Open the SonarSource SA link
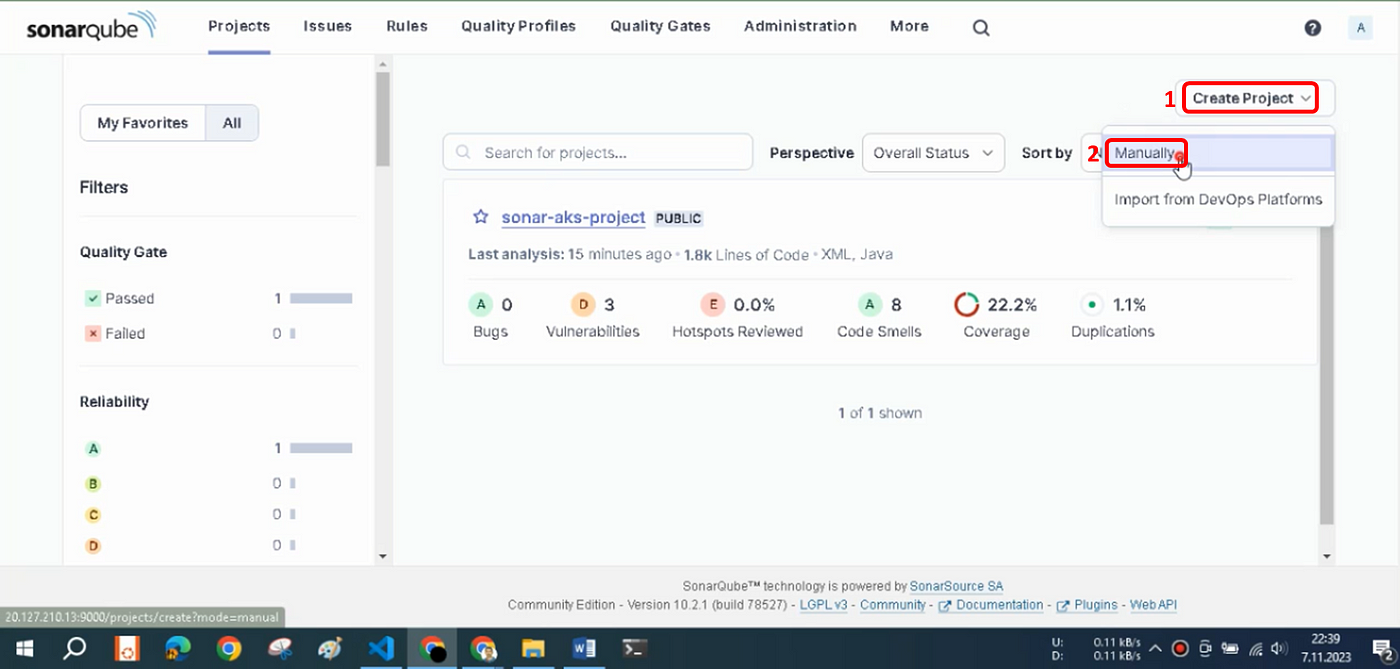Viewport: 1400px width, 669px height. coord(957,587)
